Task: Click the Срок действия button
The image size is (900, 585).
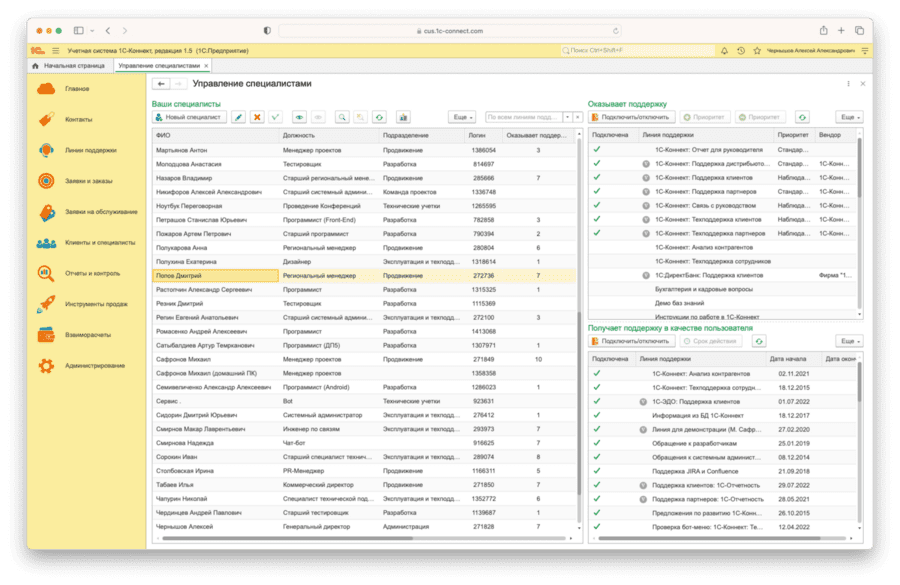Action: tap(711, 341)
